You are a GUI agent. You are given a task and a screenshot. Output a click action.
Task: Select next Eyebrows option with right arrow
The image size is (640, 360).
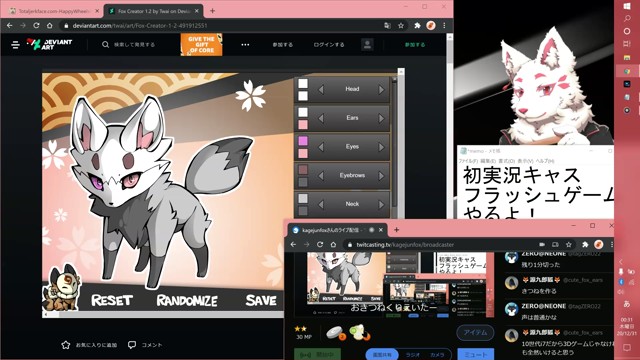point(381,176)
